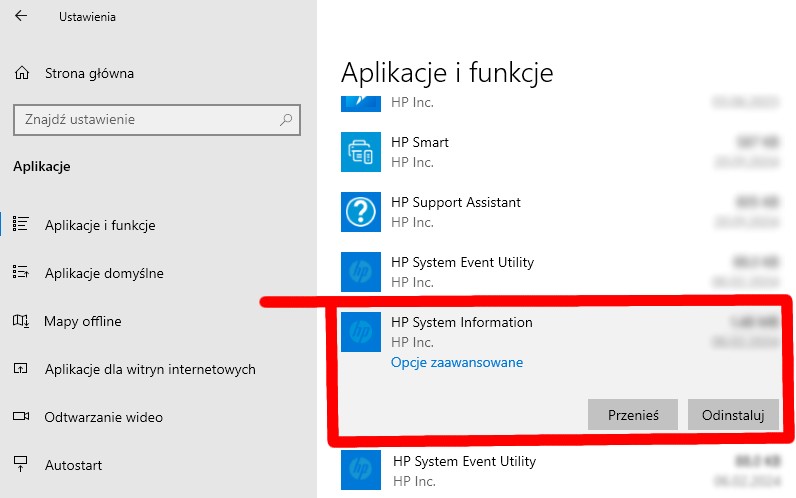796x498 pixels.
Task: Select the HP Support Assistant entry
Action: pyautogui.click(x=559, y=212)
